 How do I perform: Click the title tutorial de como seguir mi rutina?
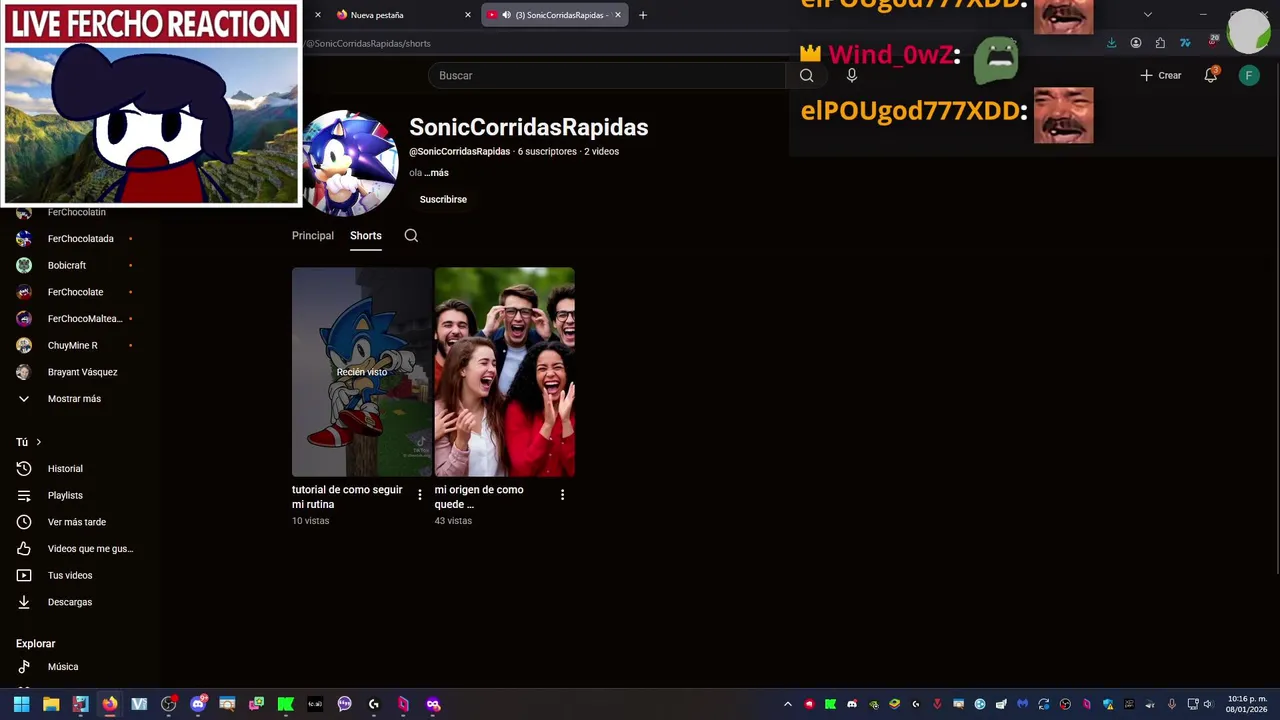coord(347,497)
